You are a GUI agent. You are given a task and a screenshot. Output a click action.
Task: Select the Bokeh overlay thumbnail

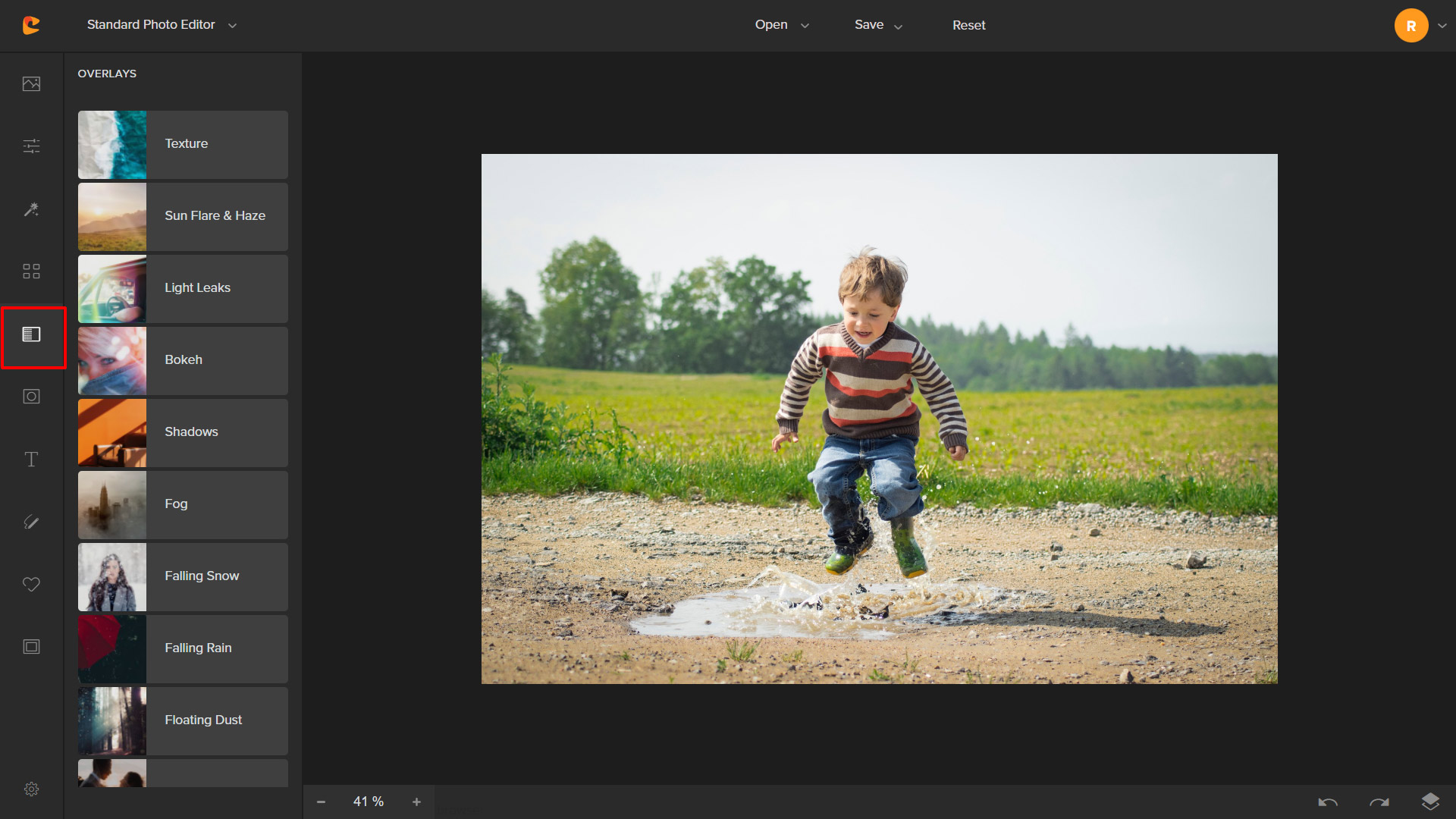(112, 360)
